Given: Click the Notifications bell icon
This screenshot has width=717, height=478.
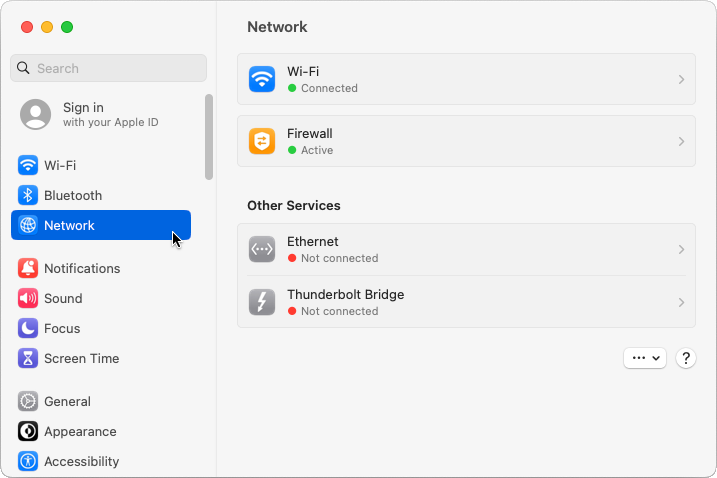Looking at the screenshot, I should coord(28,268).
